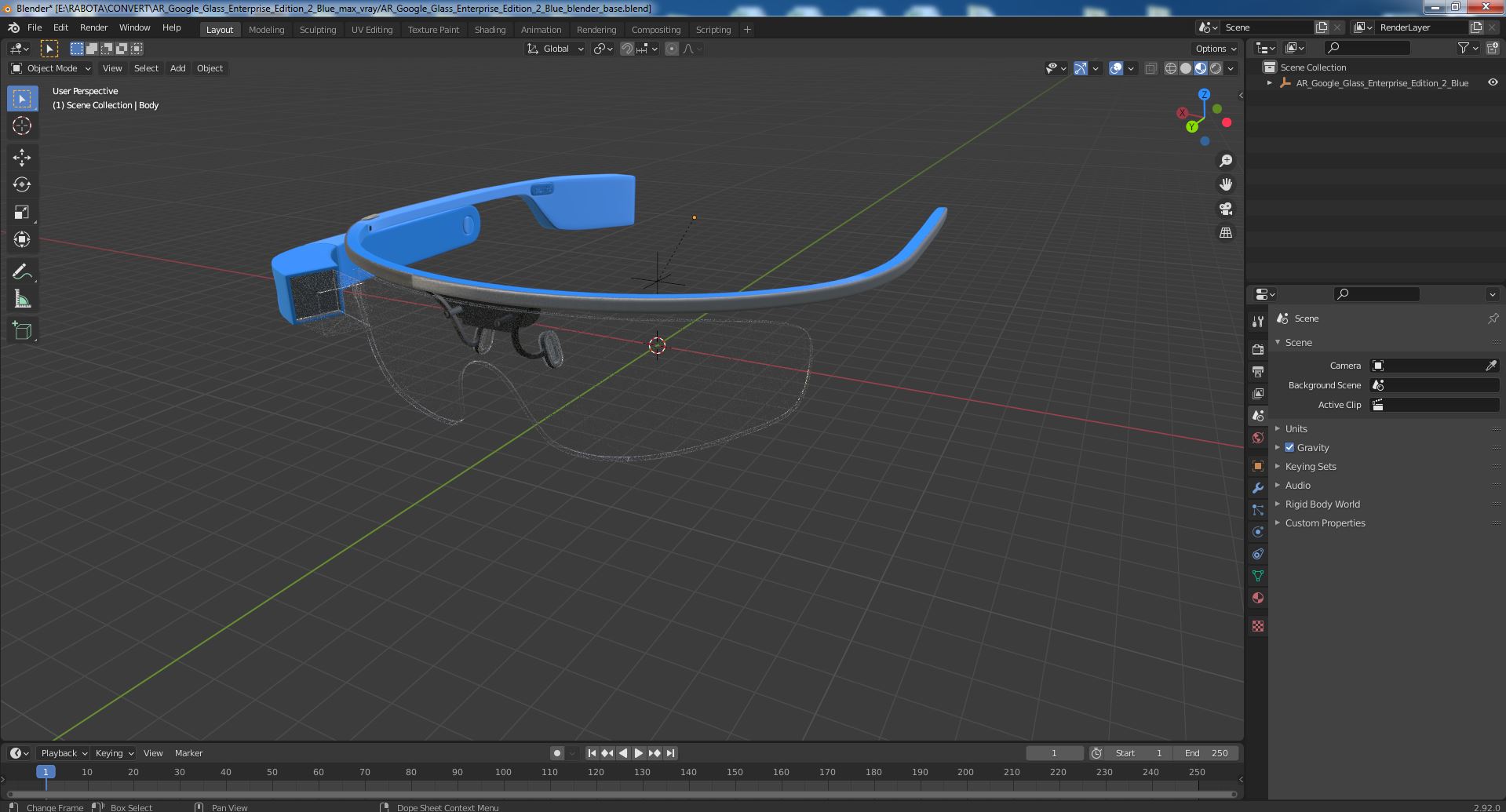The image size is (1506, 812).
Task: Activate the 3D Cursor tool
Action: 22,126
